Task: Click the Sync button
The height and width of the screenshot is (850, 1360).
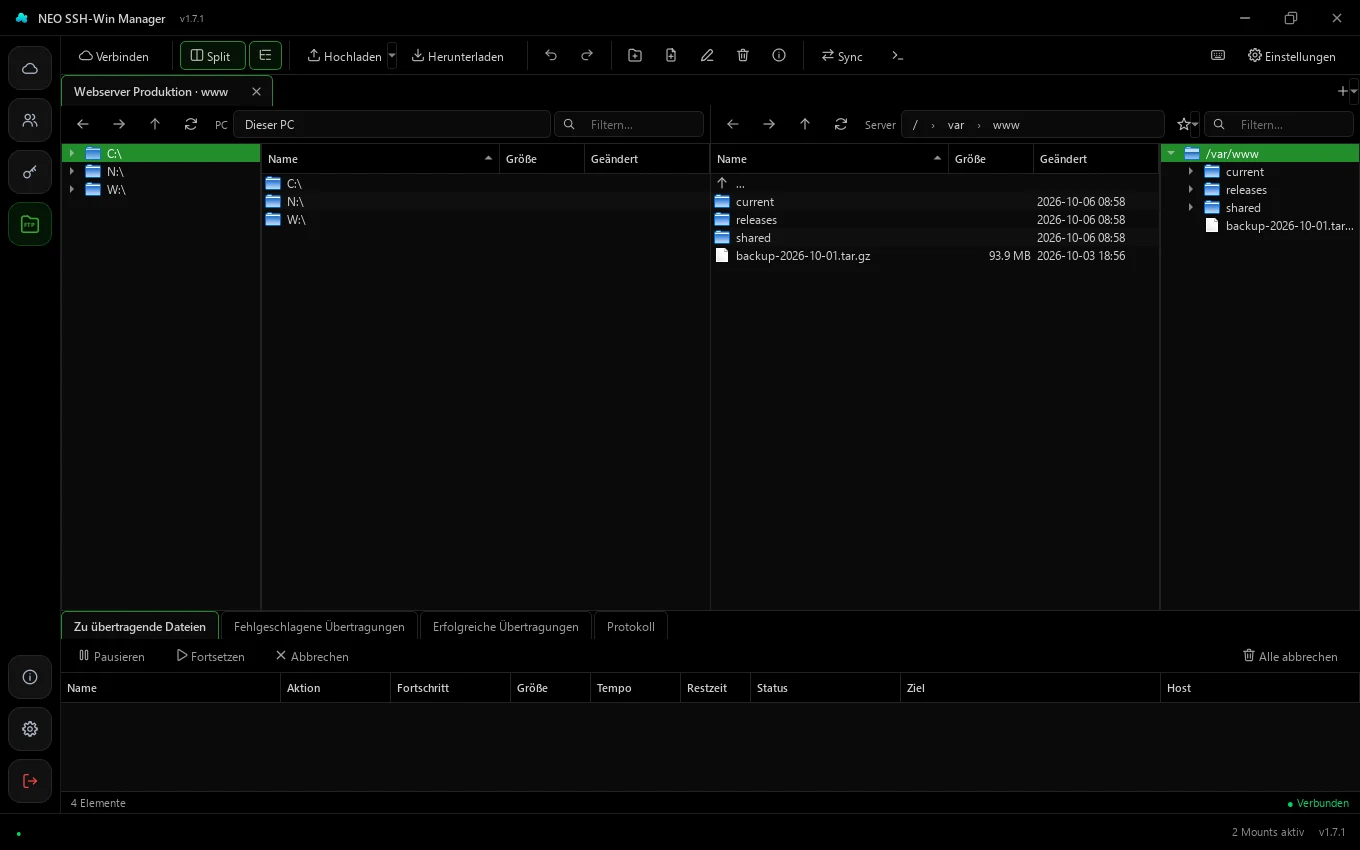Action: pyautogui.click(x=842, y=56)
